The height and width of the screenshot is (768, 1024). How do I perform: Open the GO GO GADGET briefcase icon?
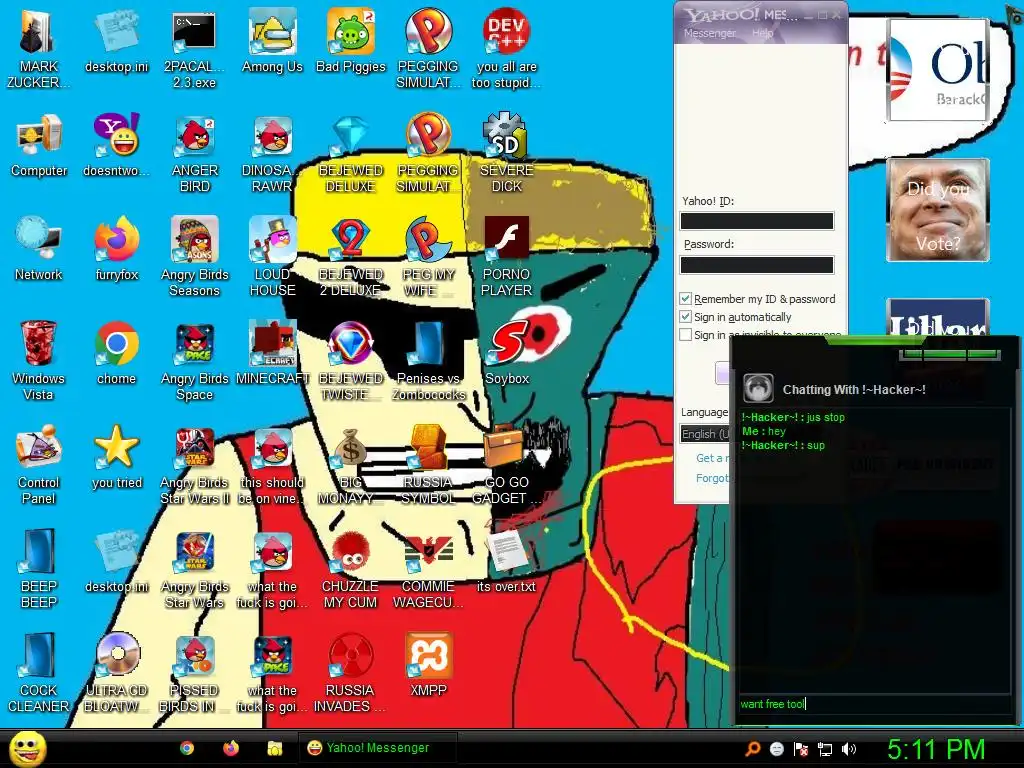[507, 464]
